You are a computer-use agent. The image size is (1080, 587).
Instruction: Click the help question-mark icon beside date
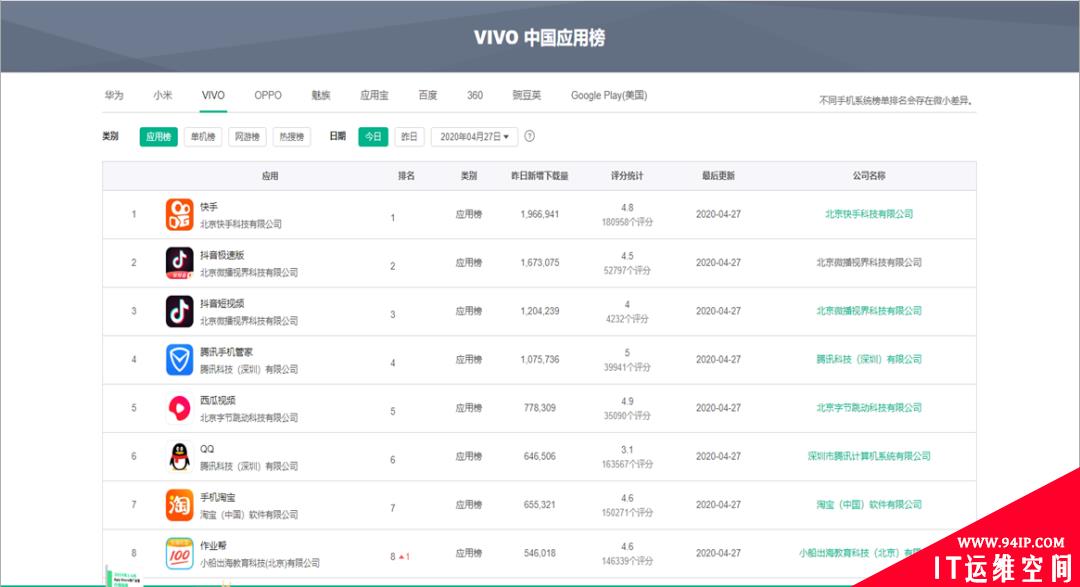pyautogui.click(x=530, y=136)
